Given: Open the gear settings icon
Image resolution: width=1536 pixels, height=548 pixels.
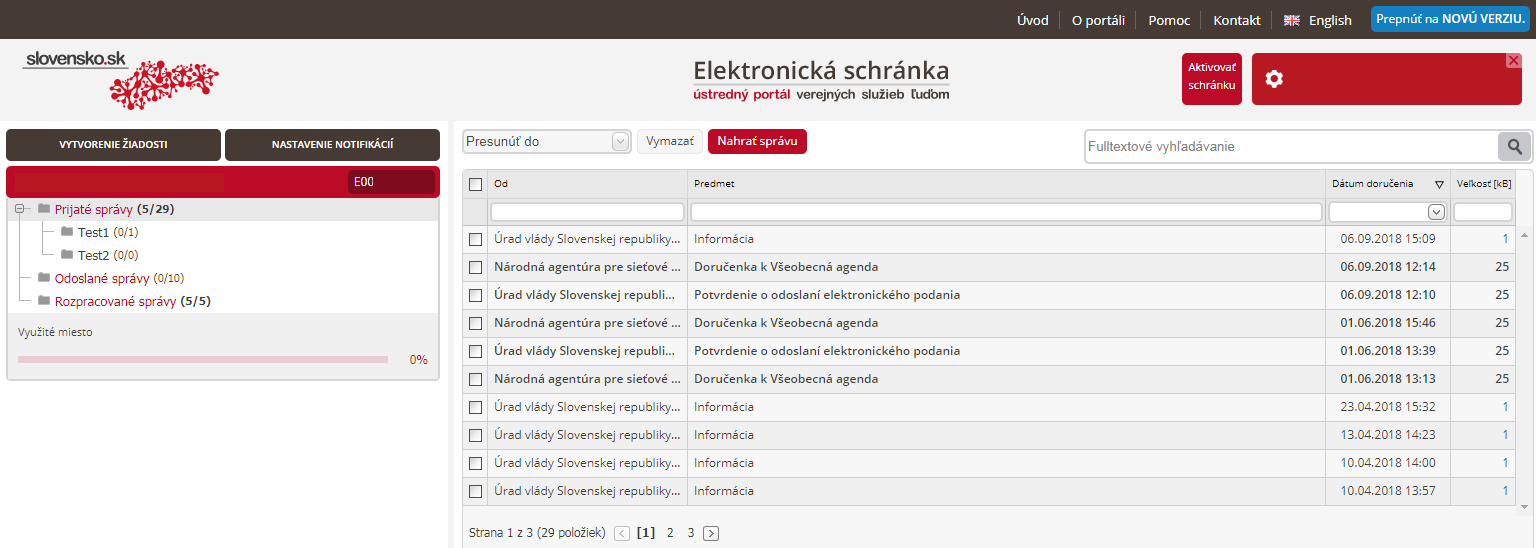Looking at the screenshot, I should click(x=1274, y=79).
